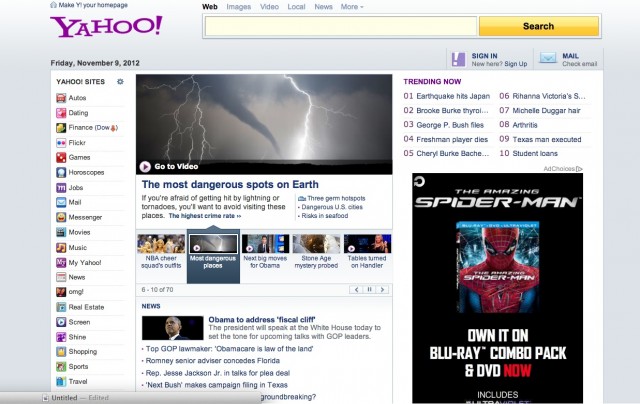The width and height of the screenshot is (640, 404).
Task: Open The most dangerous spots on Earth headline
Action: click(x=230, y=184)
